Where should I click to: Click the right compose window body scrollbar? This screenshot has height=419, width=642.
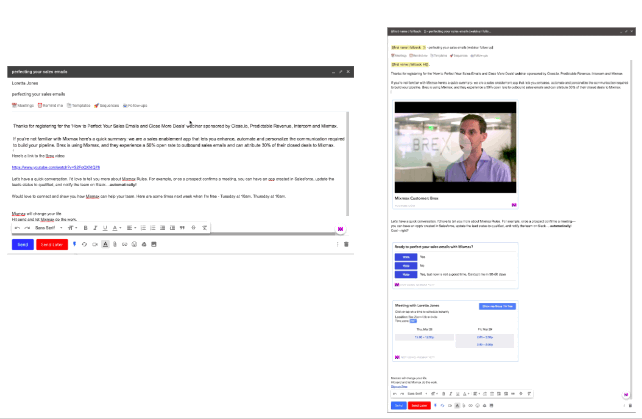coord(631,229)
